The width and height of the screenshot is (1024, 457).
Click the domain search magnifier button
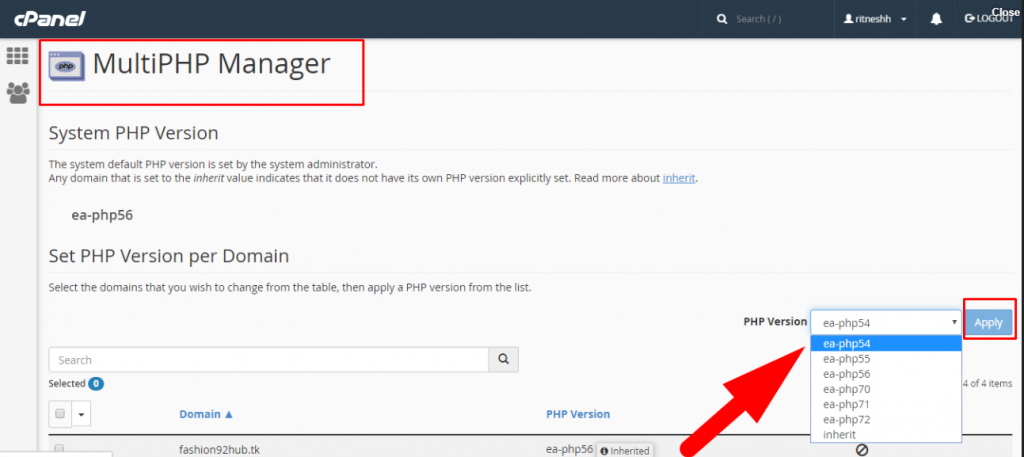[x=504, y=360]
